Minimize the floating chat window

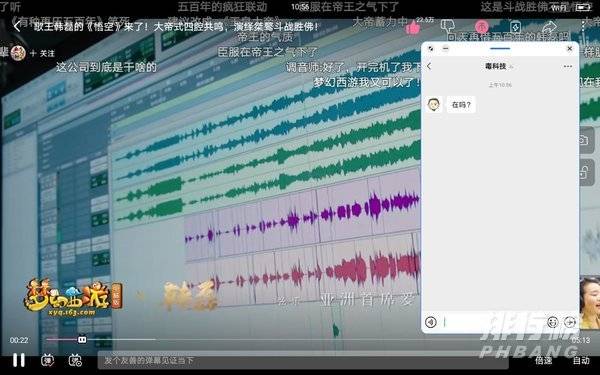(x=445, y=49)
